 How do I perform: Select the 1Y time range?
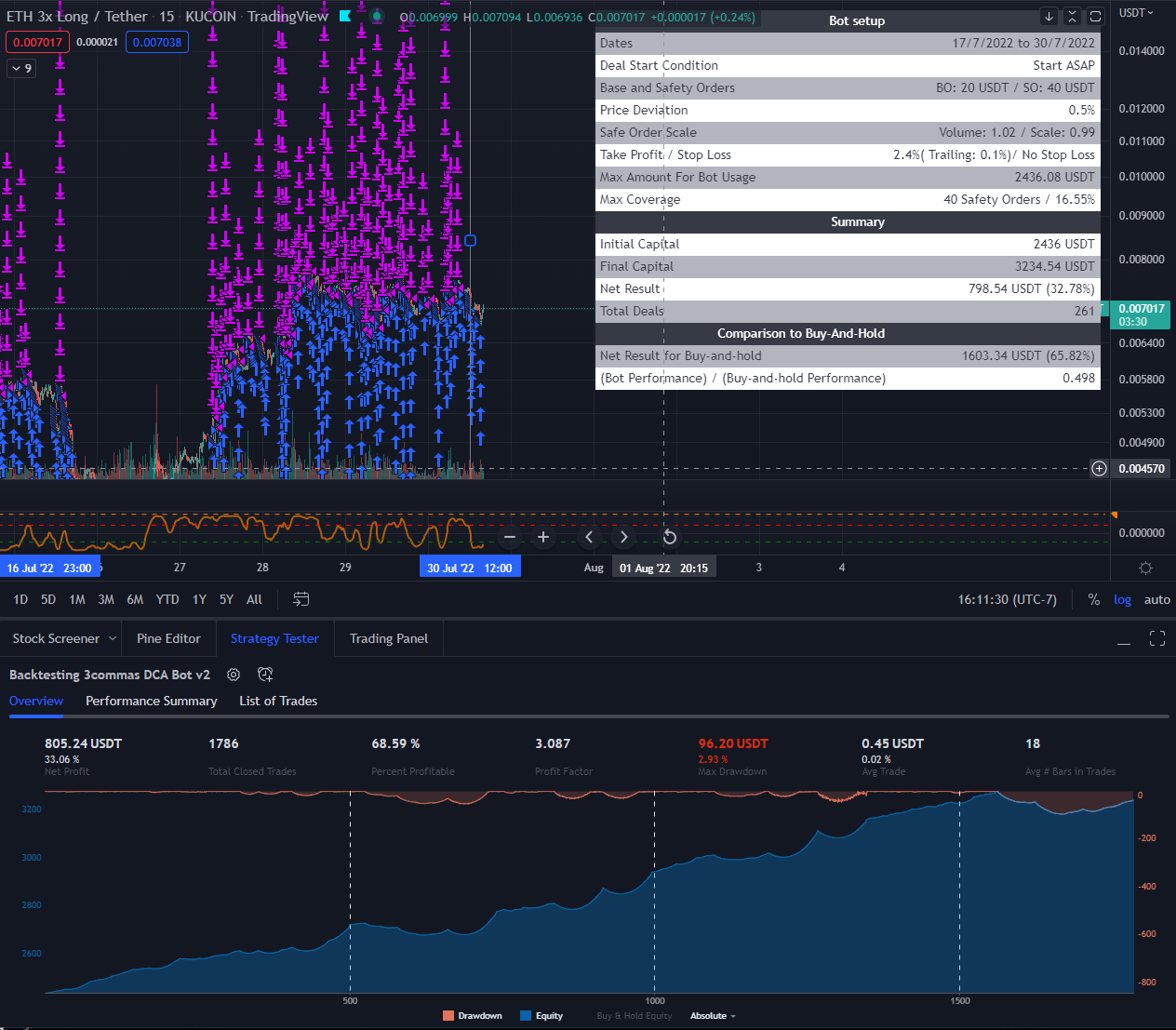pos(199,599)
